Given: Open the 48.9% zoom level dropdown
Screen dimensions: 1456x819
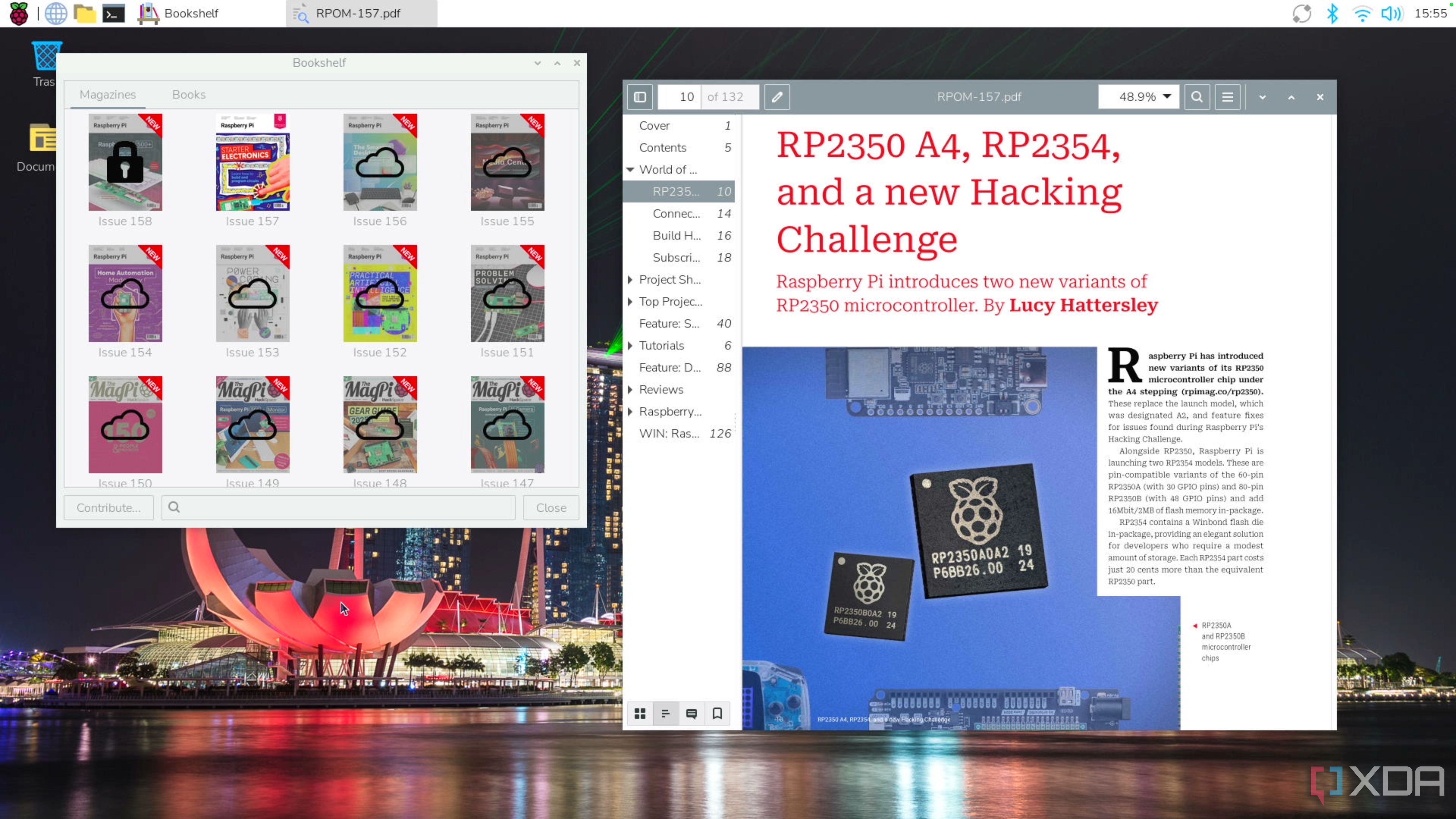Looking at the screenshot, I should 1139,97.
